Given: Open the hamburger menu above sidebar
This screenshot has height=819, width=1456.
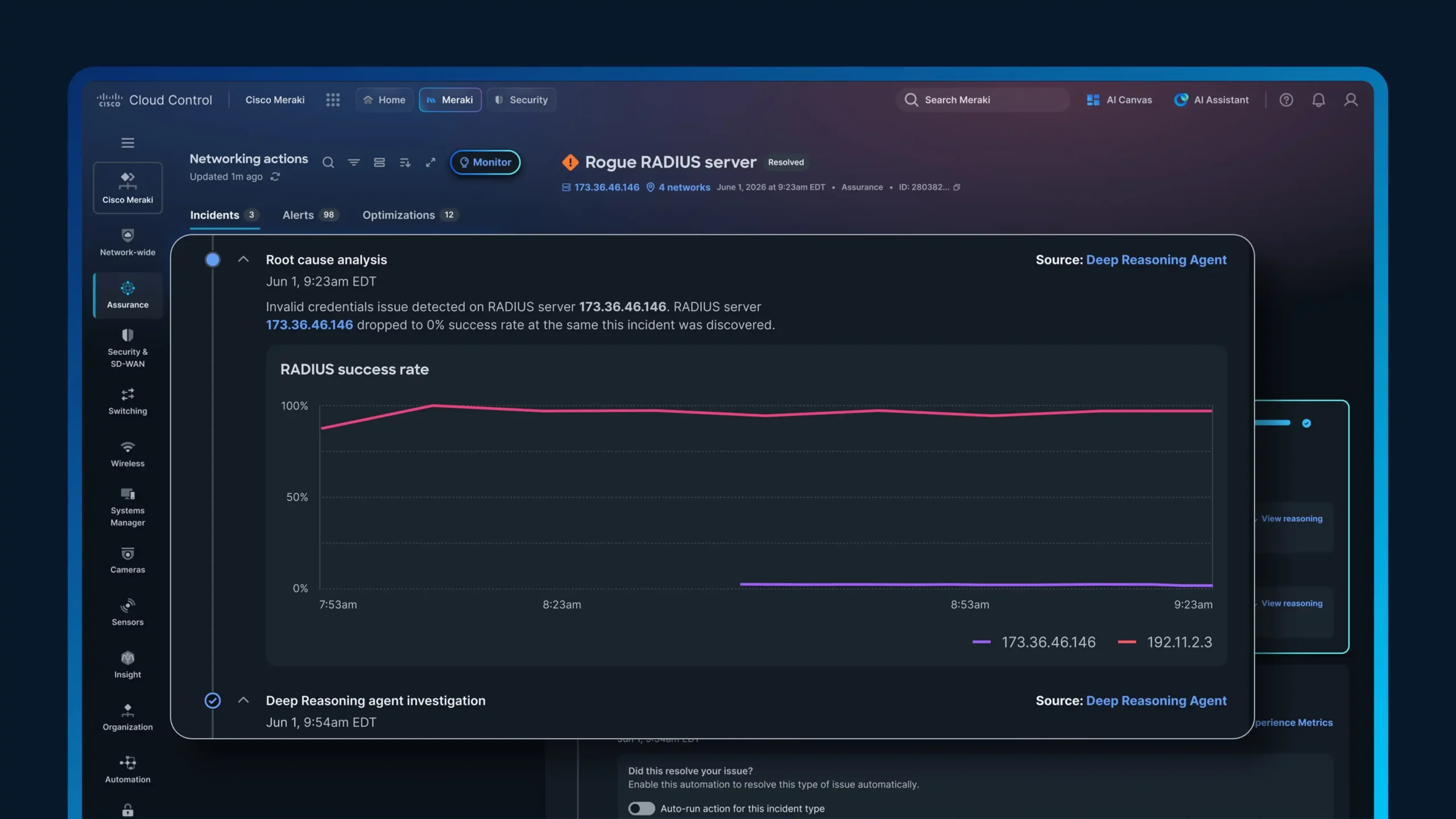Looking at the screenshot, I should 127,143.
